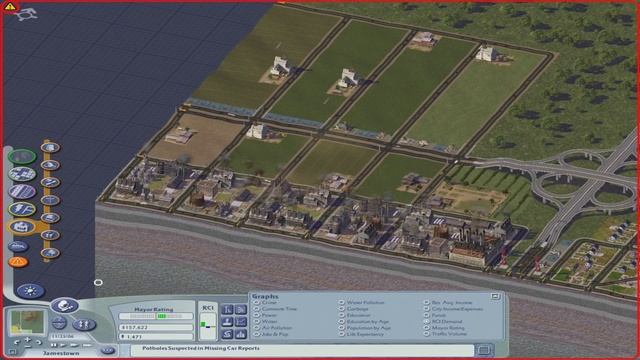Switch to My Sim Mode with two-people button
Viewport: 640px width, 360px height.
tap(84, 324)
